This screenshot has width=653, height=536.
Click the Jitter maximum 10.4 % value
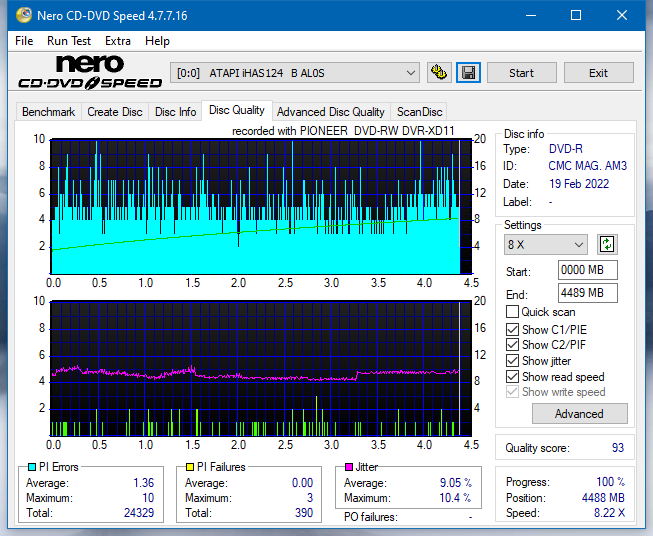(455, 498)
